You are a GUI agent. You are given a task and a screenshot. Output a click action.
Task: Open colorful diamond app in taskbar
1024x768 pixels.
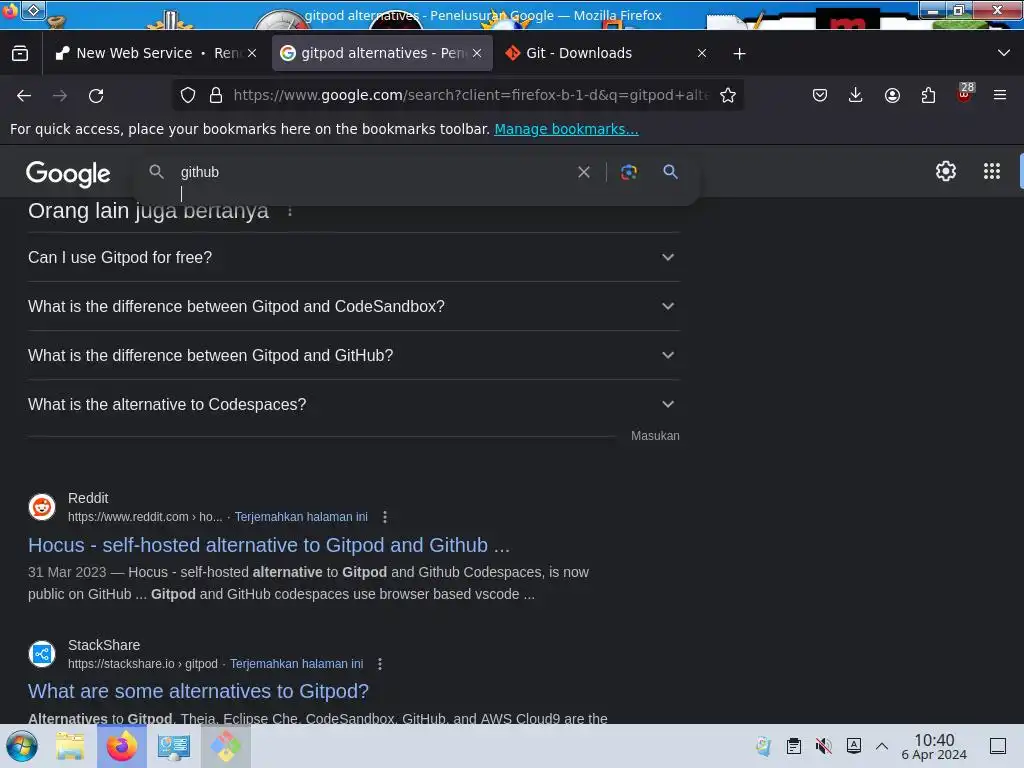click(x=225, y=746)
